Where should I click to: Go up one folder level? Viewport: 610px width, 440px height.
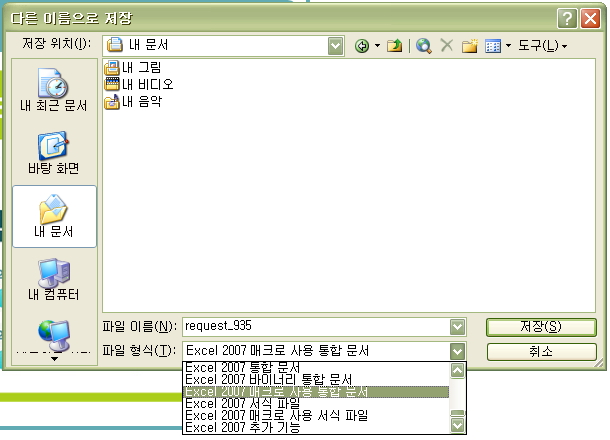[x=394, y=46]
